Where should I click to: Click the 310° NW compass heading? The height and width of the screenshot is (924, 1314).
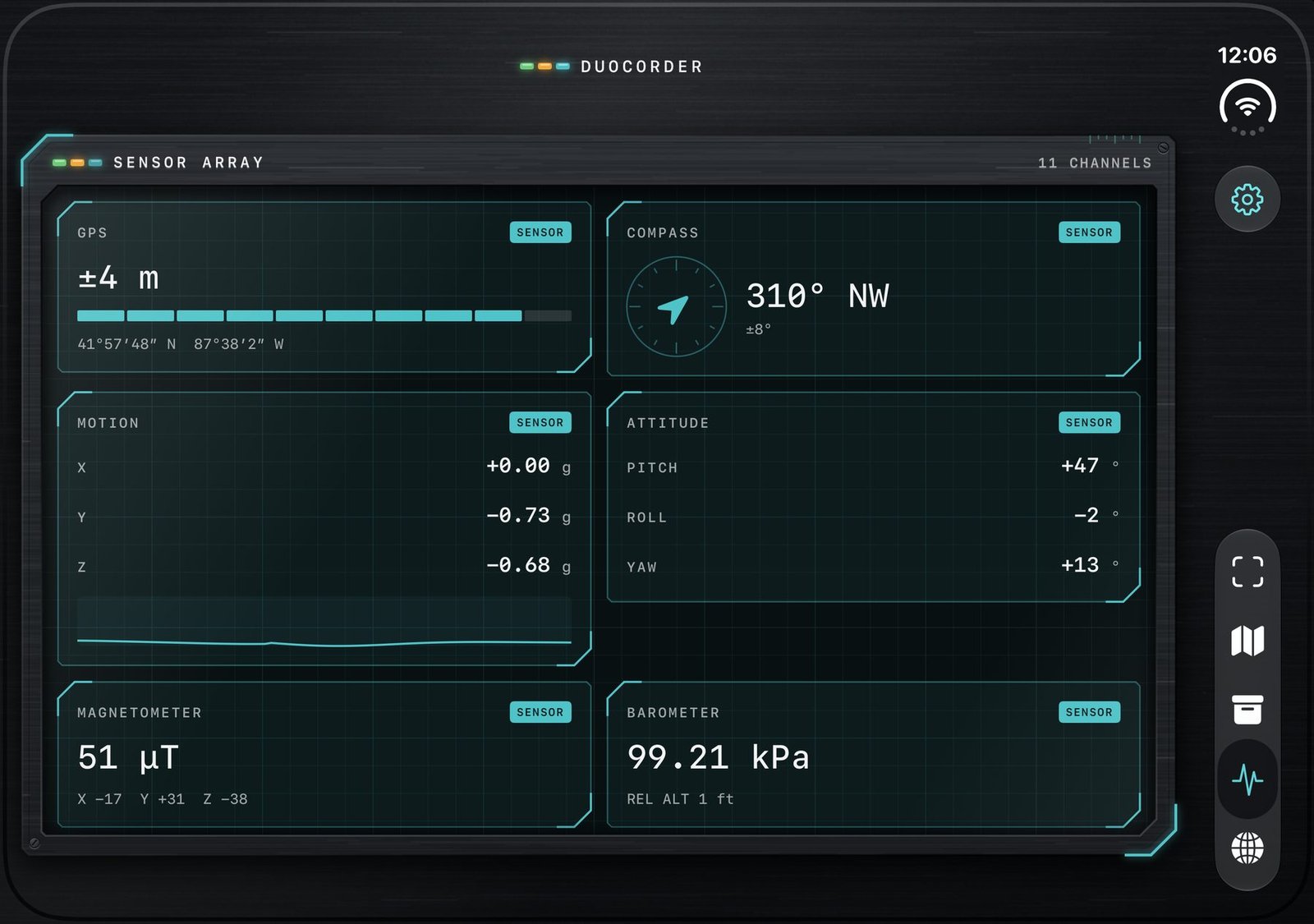(x=817, y=296)
